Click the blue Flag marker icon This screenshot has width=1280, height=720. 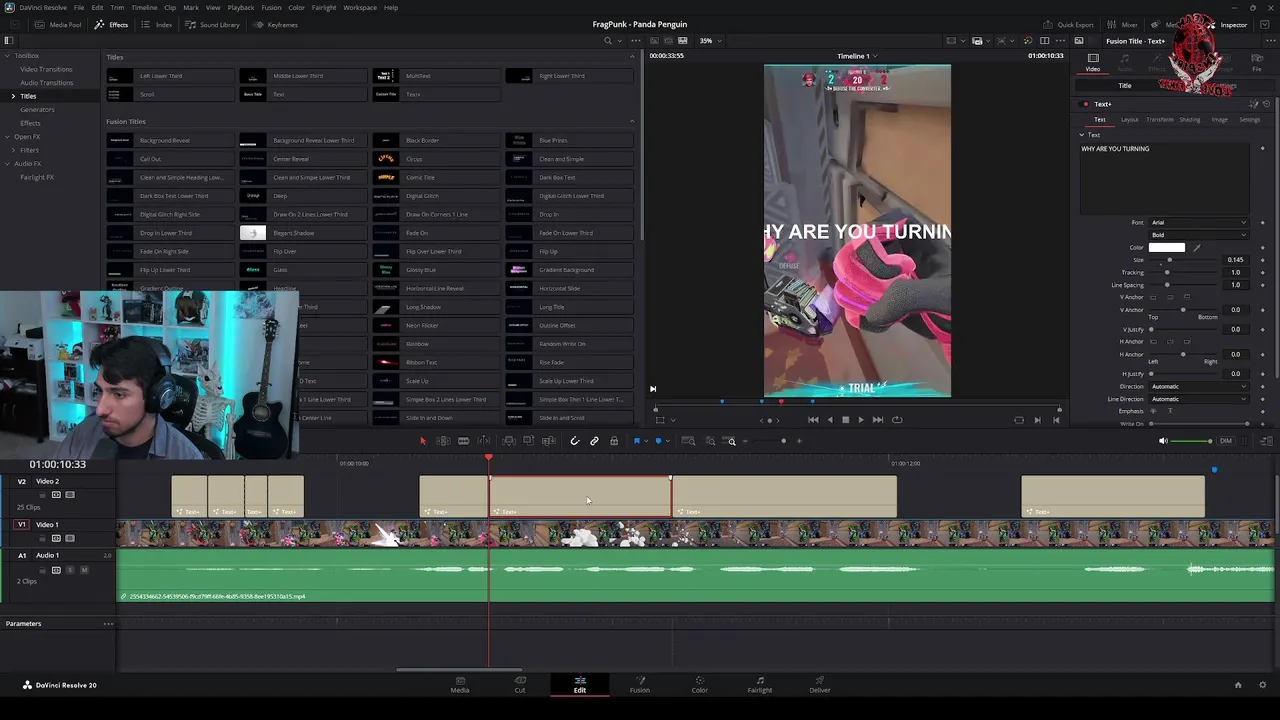pyautogui.click(x=637, y=441)
